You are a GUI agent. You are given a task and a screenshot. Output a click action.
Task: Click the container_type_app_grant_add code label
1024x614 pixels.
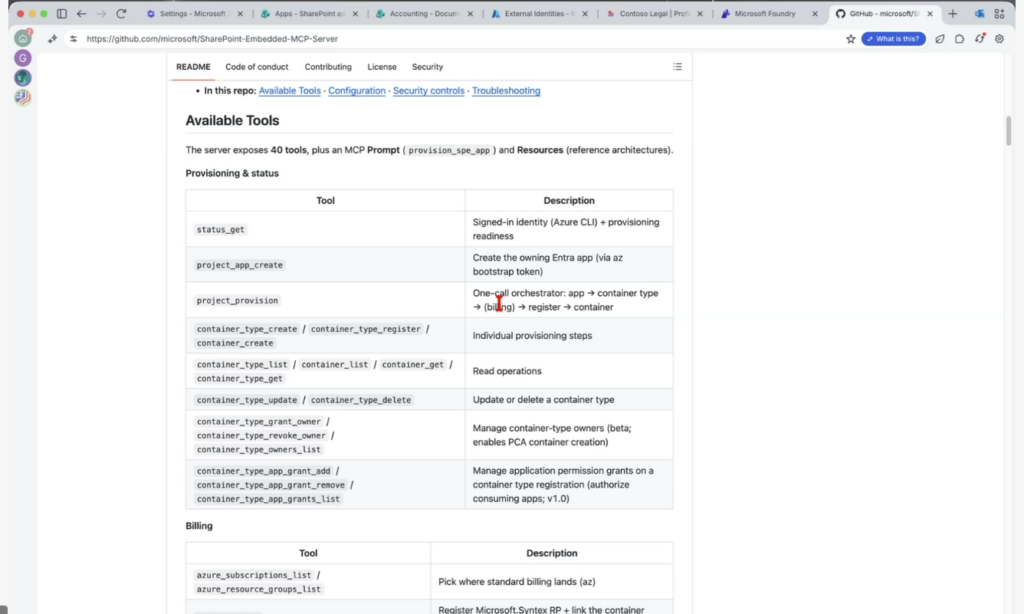[x=264, y=470]
